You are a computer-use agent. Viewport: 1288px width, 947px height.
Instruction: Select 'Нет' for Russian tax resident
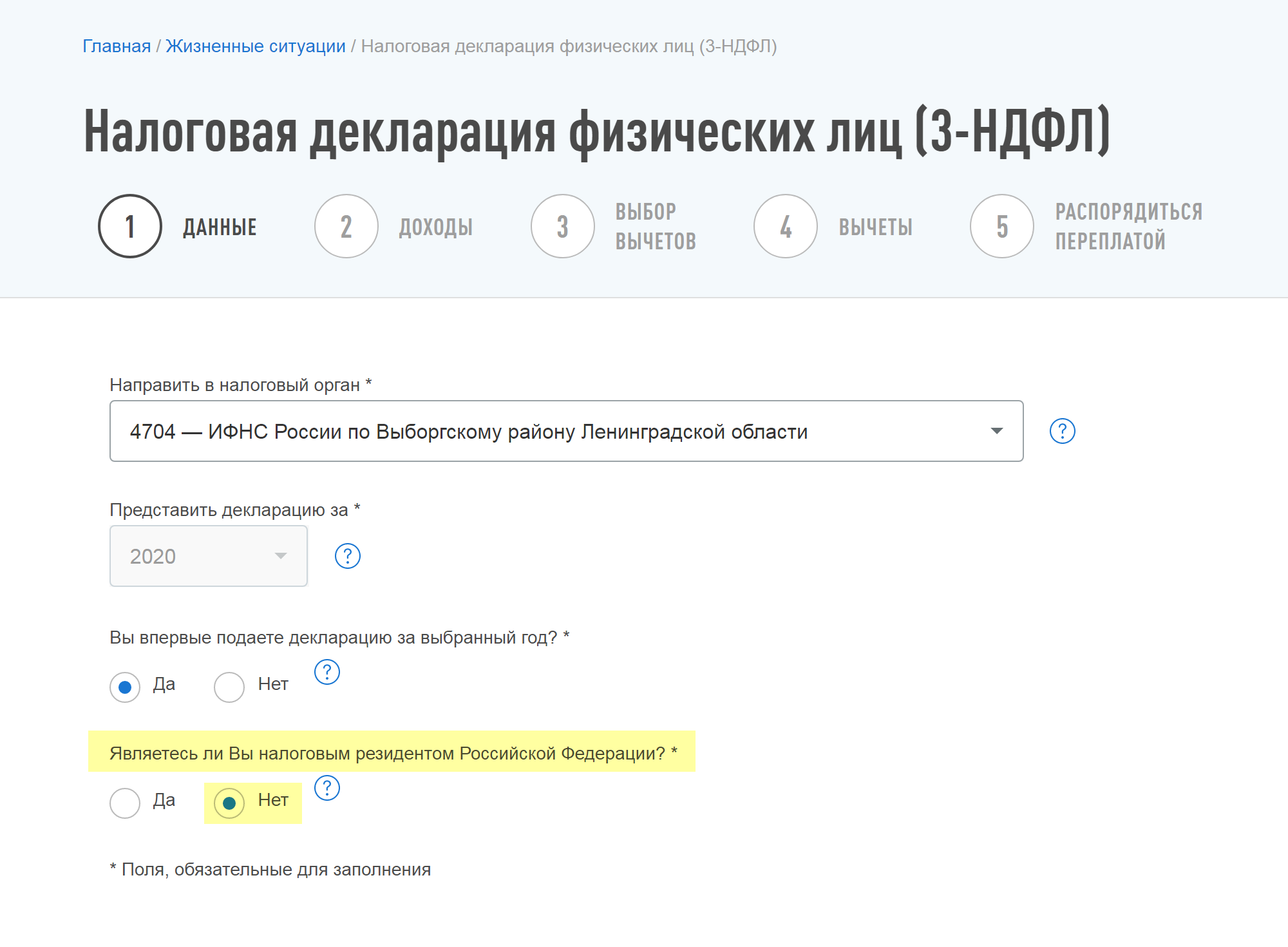[x=229, y=803]
